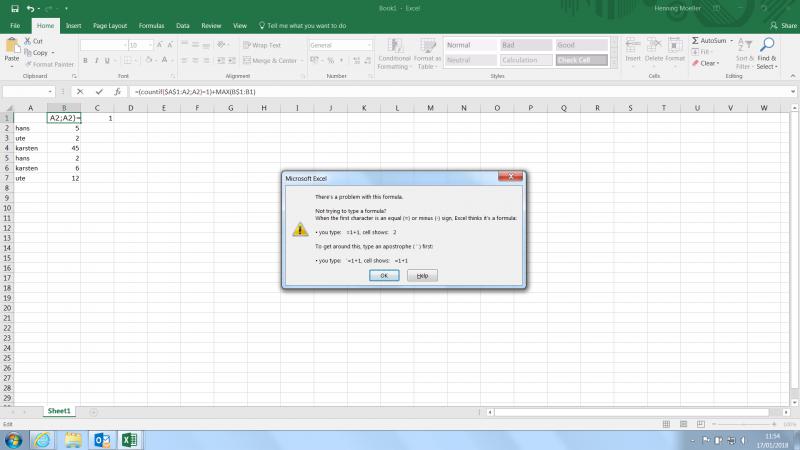Image resolution: width=800 pixels, height=450 pixels.
Task: Click Sort & Filter icon
Action: 744,46
